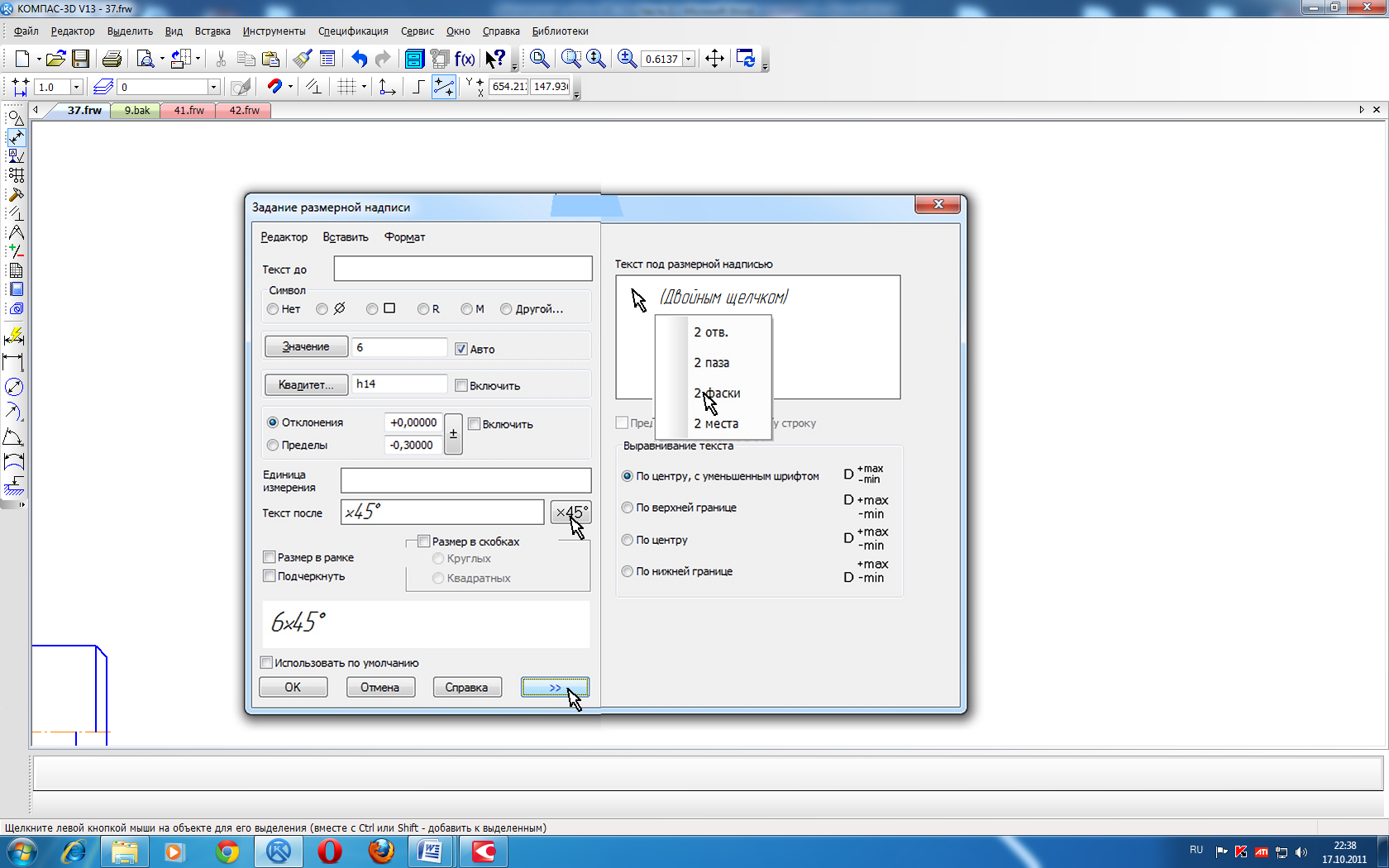
Task: Open the layer number dropdown showing 0
Action: 213,87
